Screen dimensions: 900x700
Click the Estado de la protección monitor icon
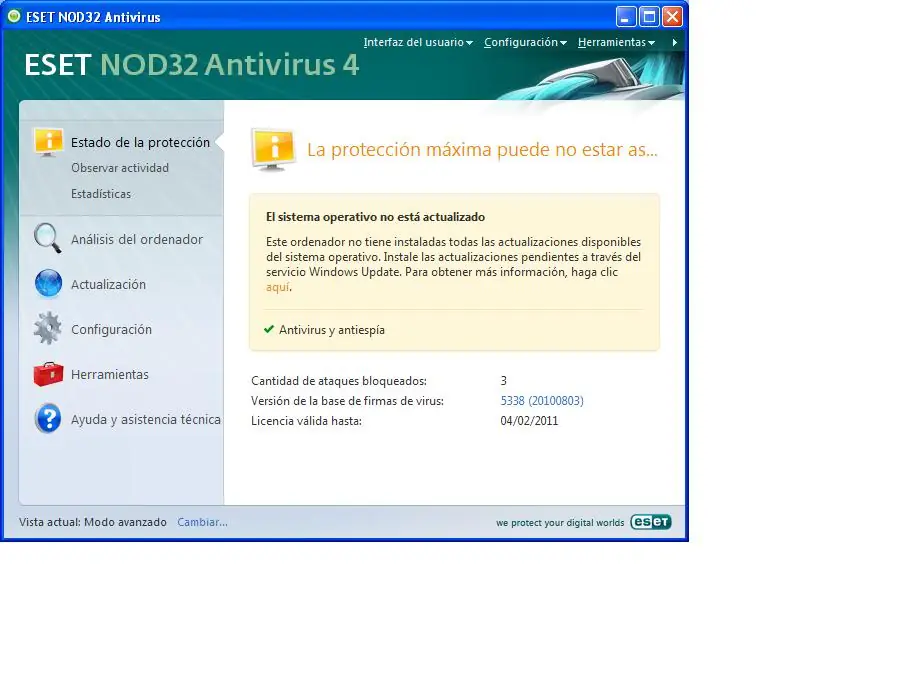click(48, 142)
